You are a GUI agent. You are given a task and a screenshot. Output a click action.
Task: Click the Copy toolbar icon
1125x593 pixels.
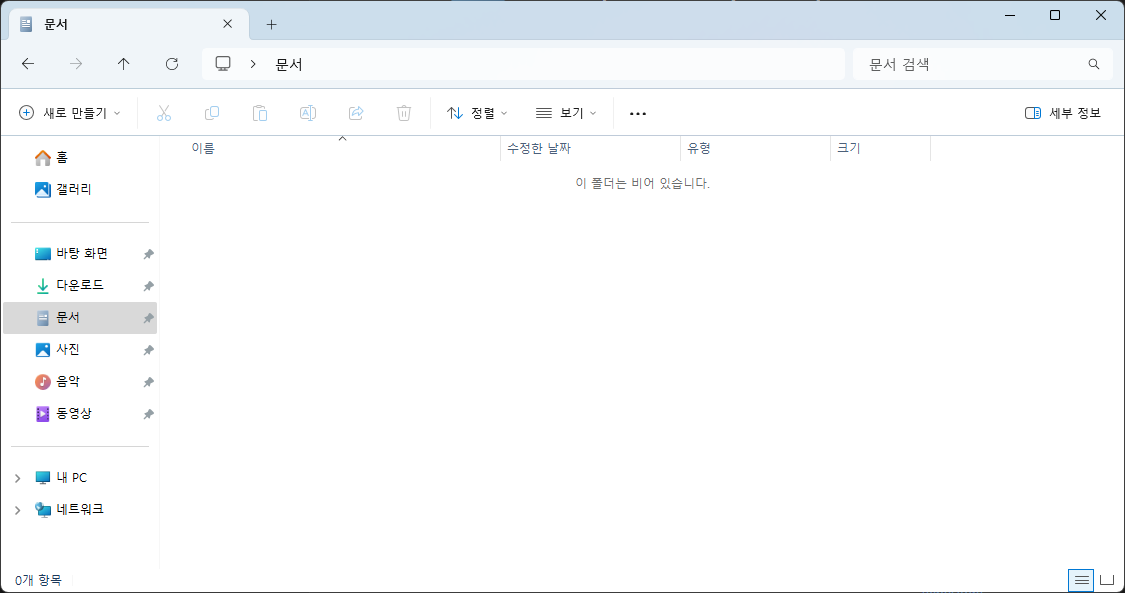coord(212,113)
